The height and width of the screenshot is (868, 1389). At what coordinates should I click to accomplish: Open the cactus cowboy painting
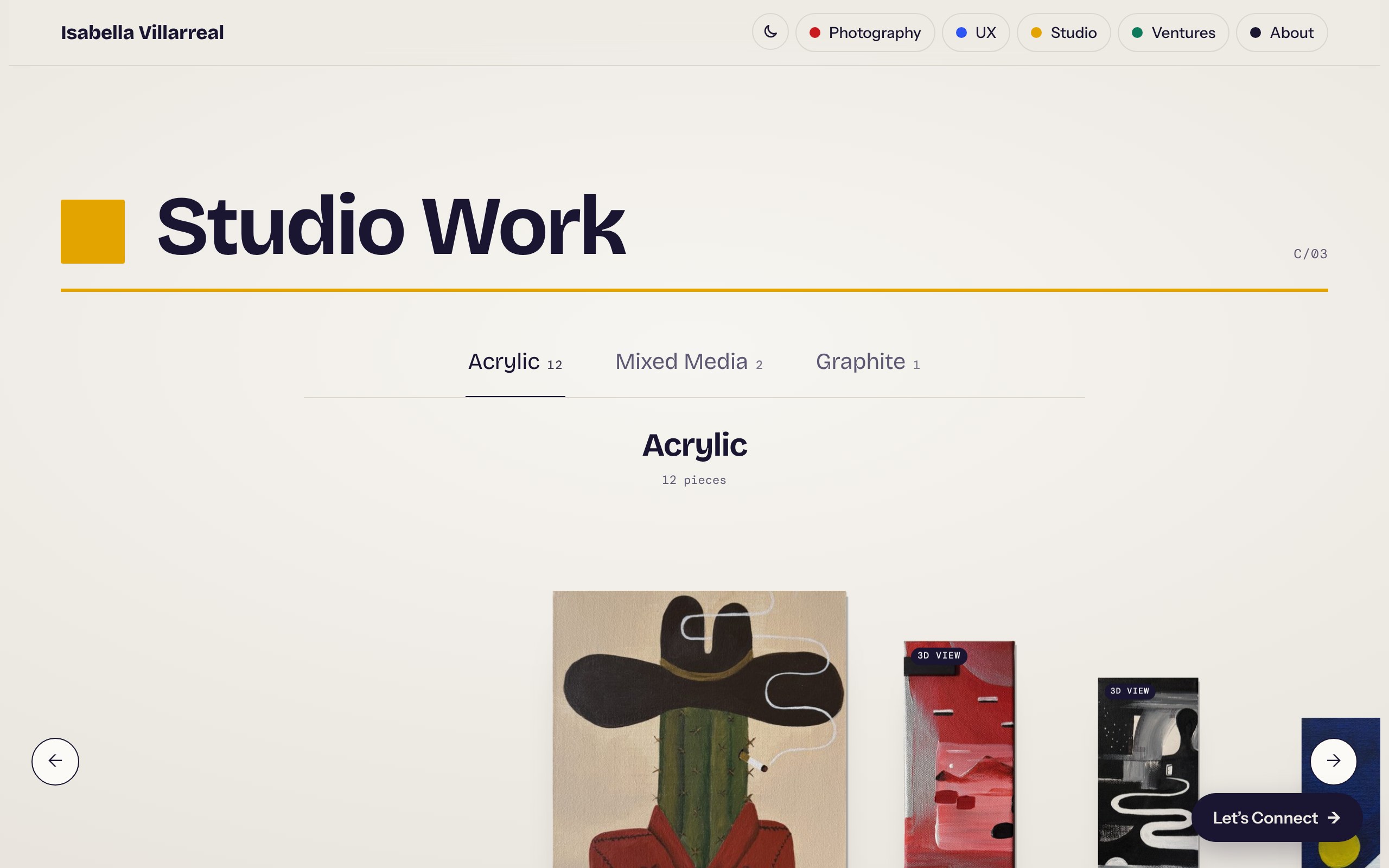pyautogui.click(x=700, y=729)
